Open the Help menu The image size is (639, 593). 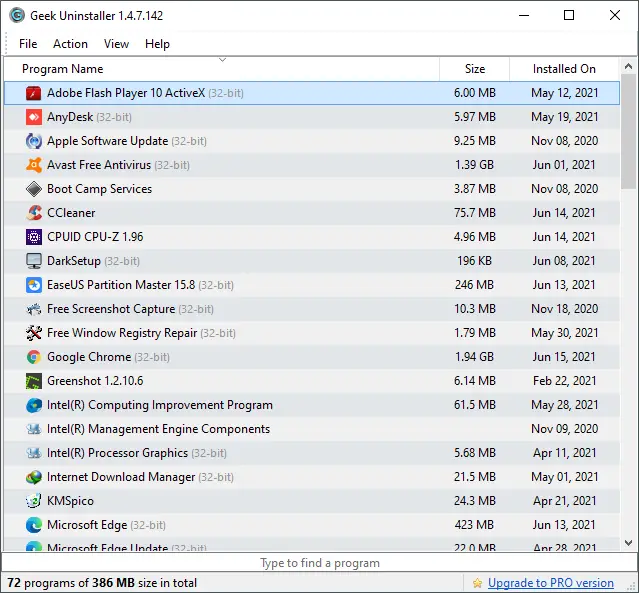[157, 44]
